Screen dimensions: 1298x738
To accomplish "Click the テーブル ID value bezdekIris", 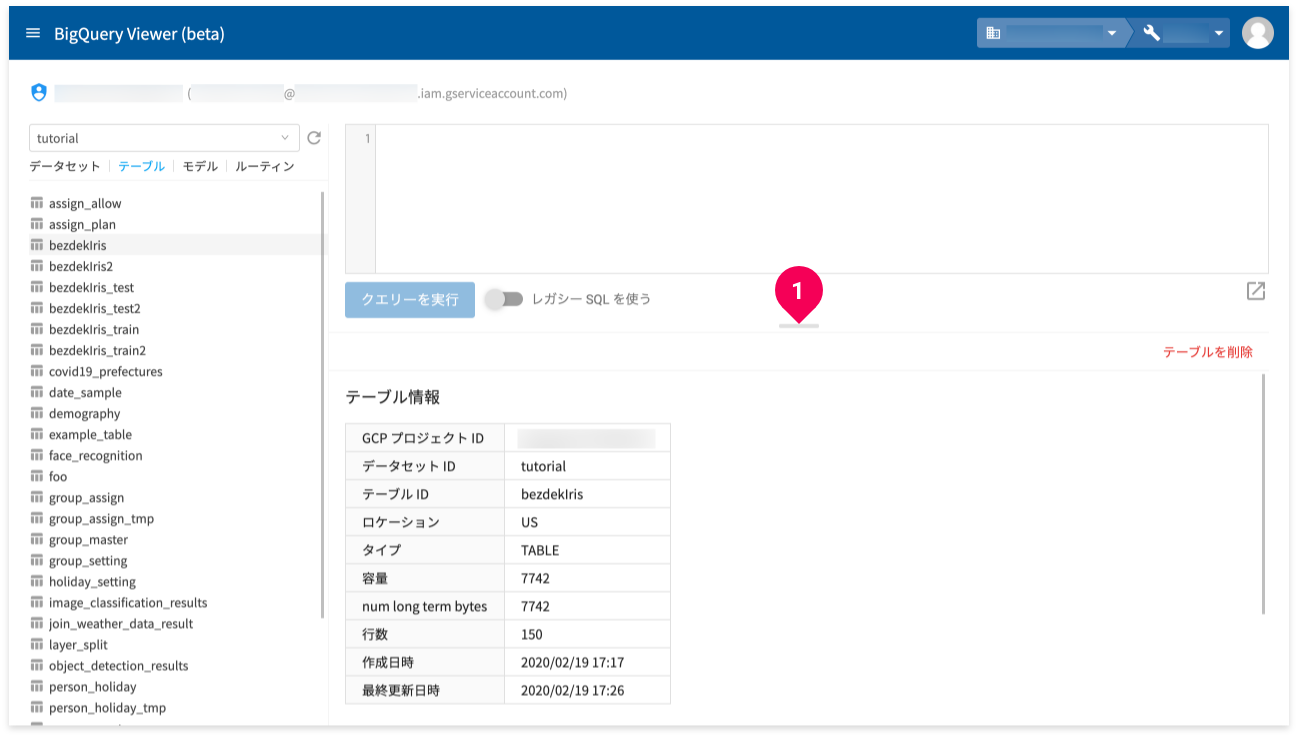I will tap(552, 494).
